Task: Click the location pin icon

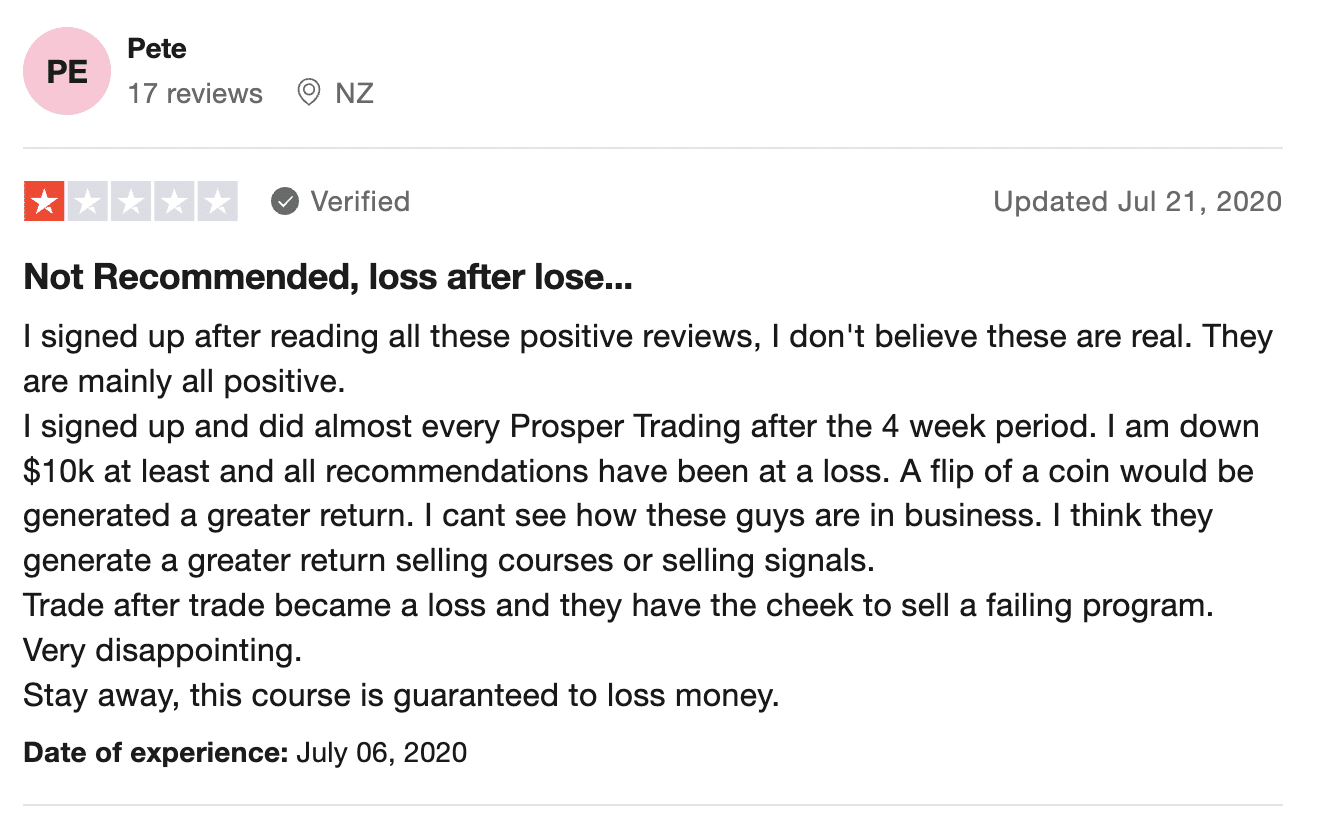Action: pos(309,93)
